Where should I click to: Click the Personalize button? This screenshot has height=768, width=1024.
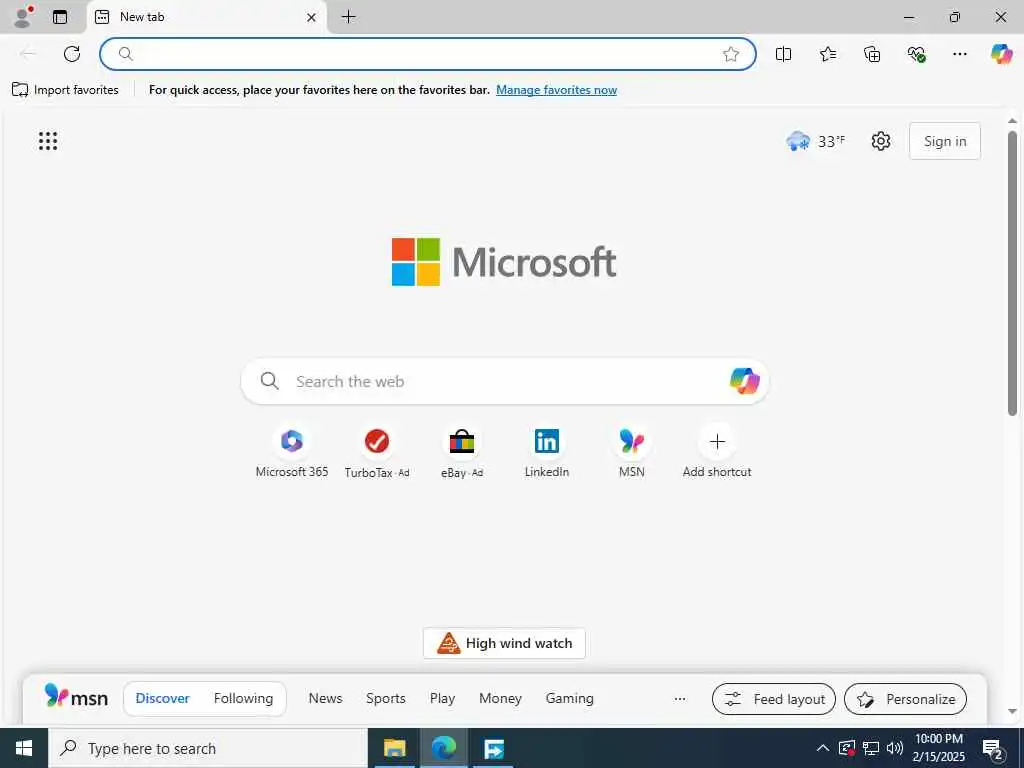click(905, 699)
